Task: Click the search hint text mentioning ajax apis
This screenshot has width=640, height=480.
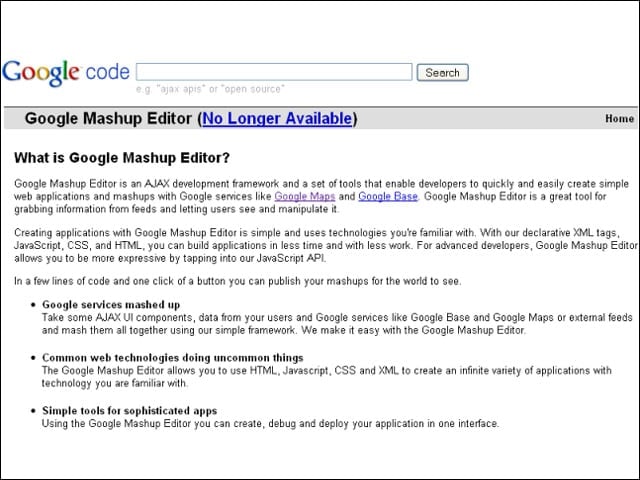Action: 210,89
